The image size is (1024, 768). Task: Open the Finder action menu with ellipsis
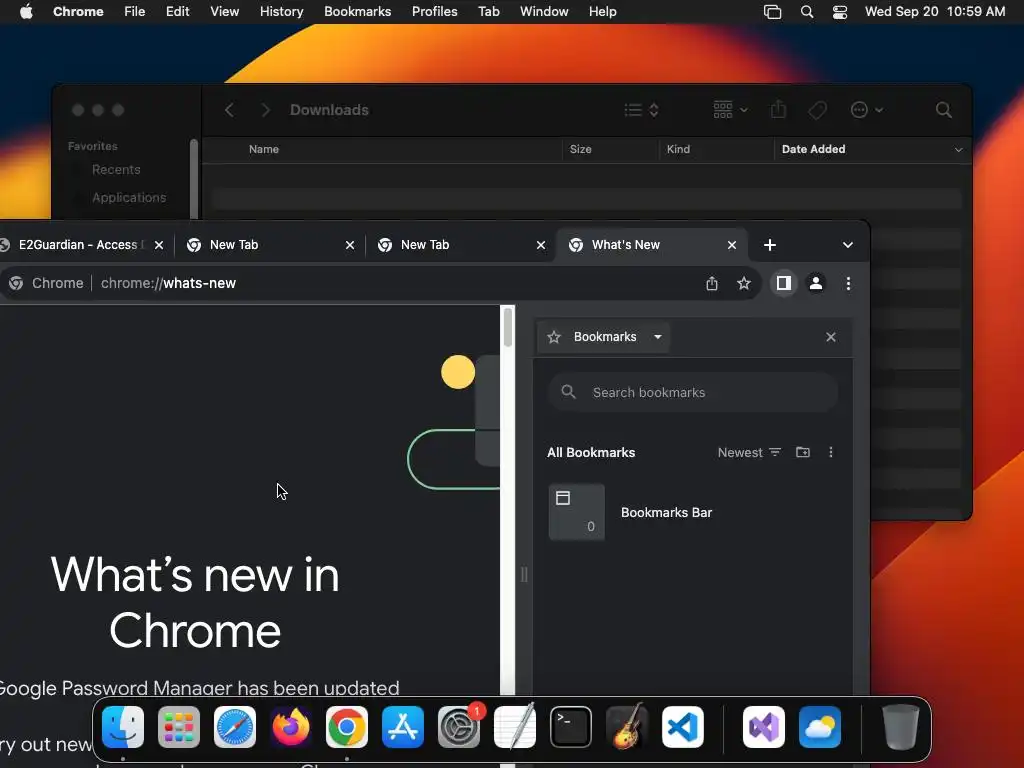867,110
